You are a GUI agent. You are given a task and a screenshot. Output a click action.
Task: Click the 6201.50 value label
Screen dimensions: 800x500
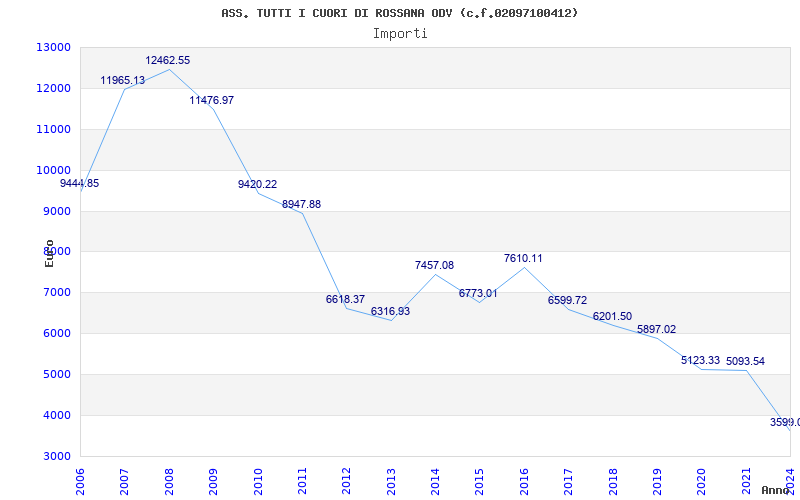pyautogui.click(x=612, y=316)
